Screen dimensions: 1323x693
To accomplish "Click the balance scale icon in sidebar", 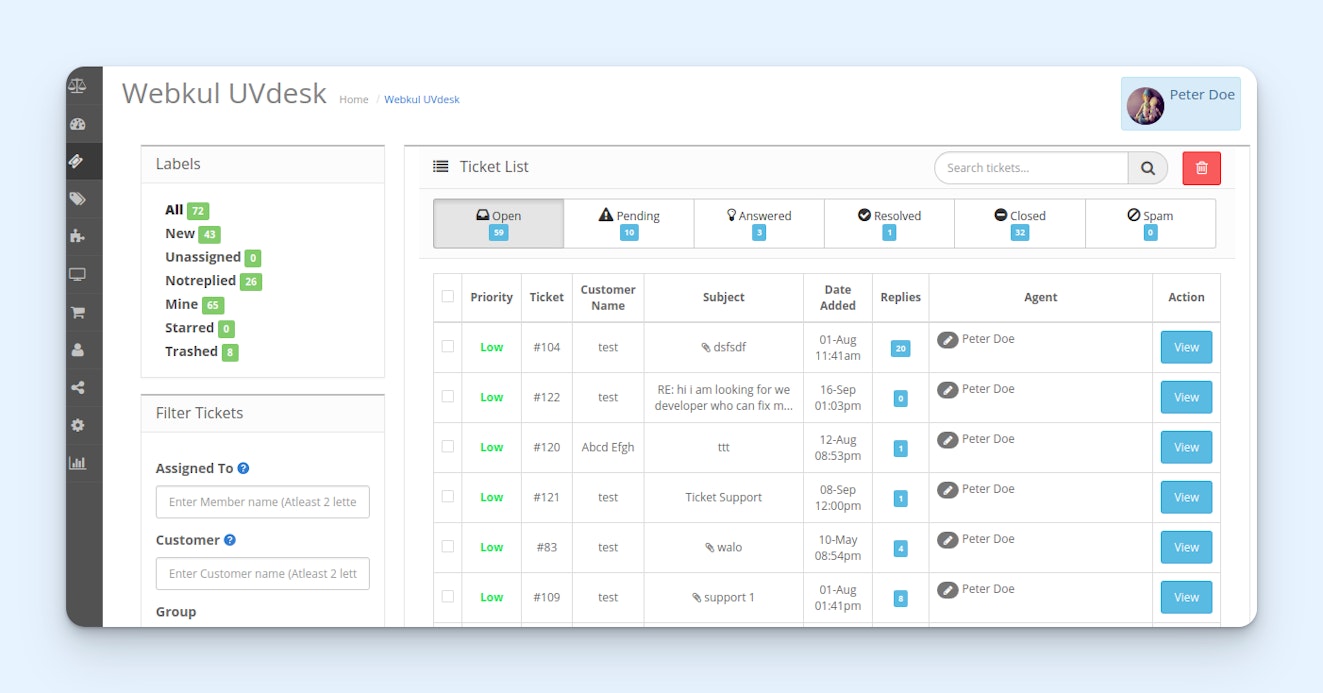I will 77,86.
